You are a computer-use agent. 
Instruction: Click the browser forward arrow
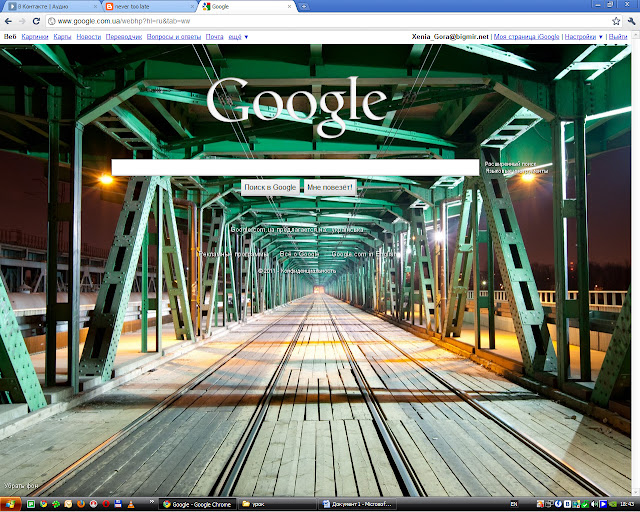22,21
